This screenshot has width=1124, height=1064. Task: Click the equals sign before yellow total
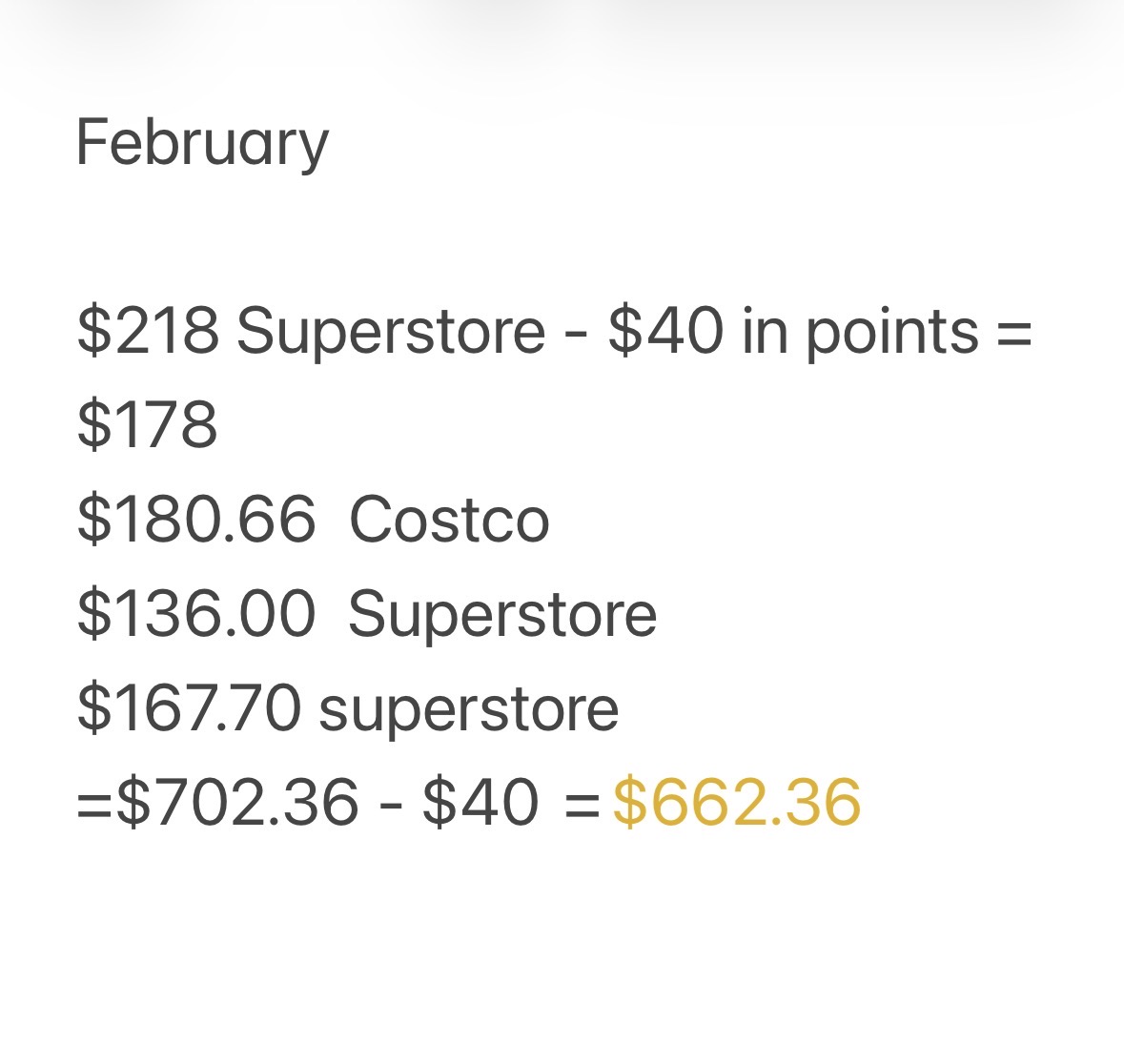(582, 801)
